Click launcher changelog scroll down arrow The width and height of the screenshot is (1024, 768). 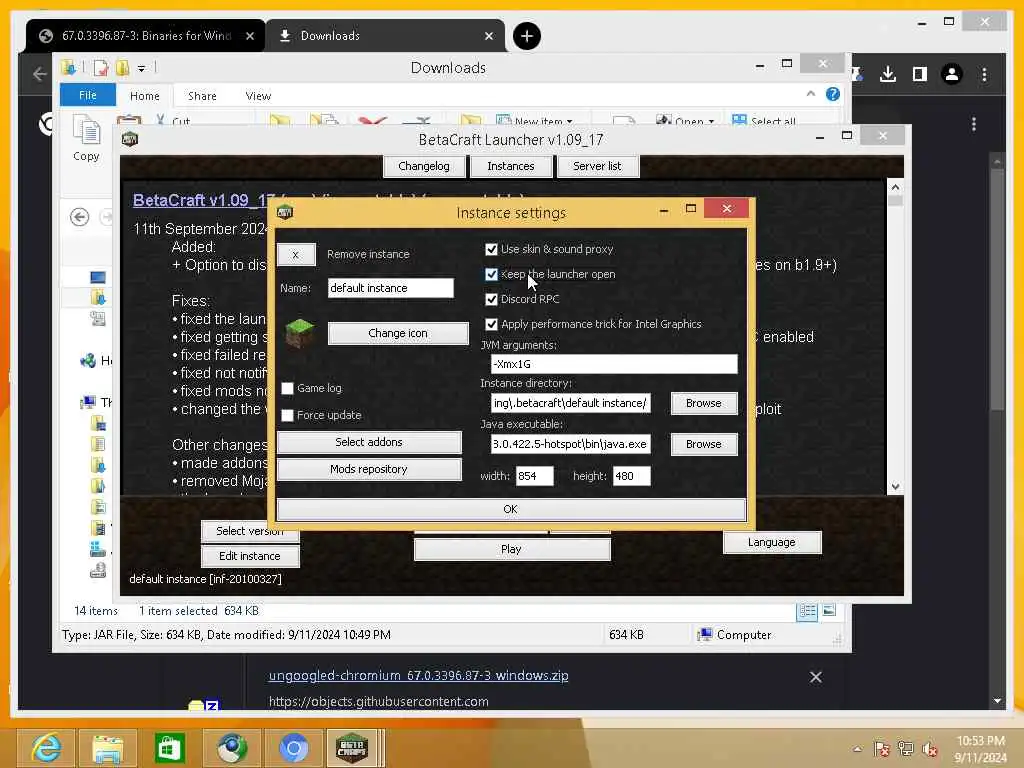coord(895,487)
